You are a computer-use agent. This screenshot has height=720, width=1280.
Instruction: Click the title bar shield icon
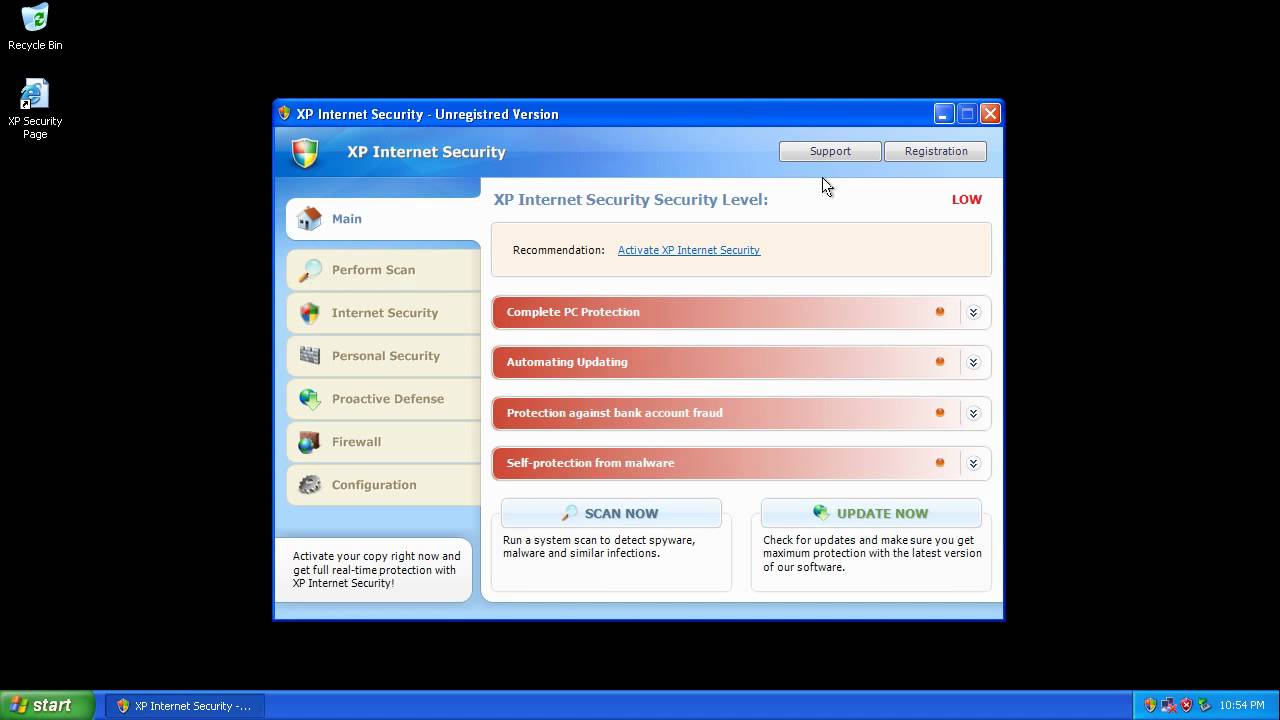pos(284,114)
